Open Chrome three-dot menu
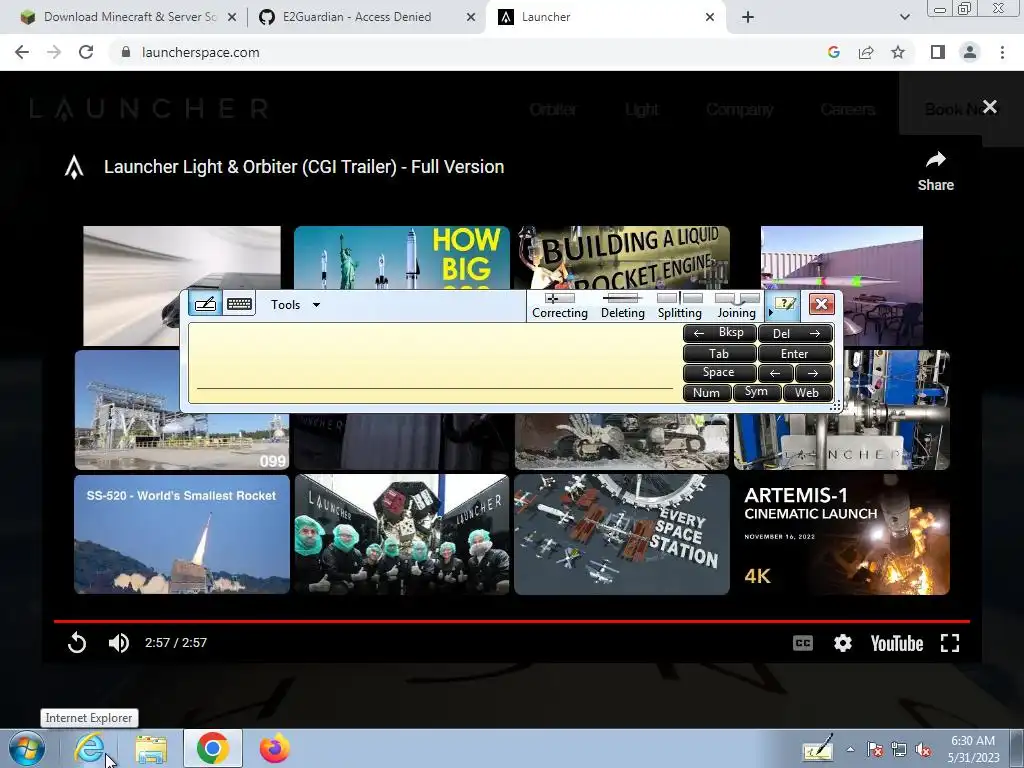The image size is (1024, 768). coord(1002,52)
